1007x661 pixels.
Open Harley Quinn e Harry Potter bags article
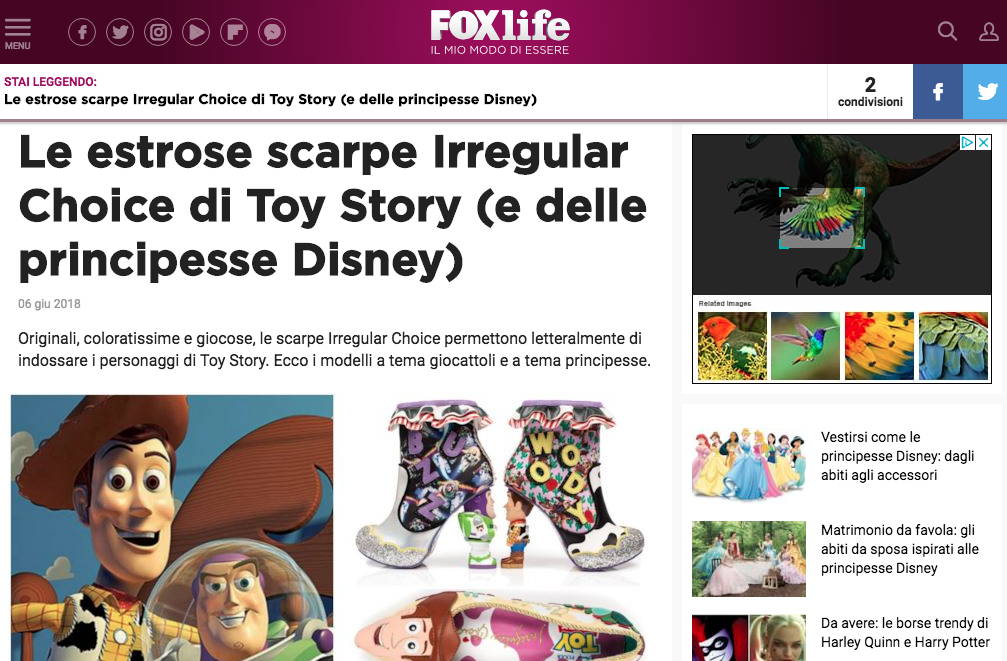[x=905, y=633]
